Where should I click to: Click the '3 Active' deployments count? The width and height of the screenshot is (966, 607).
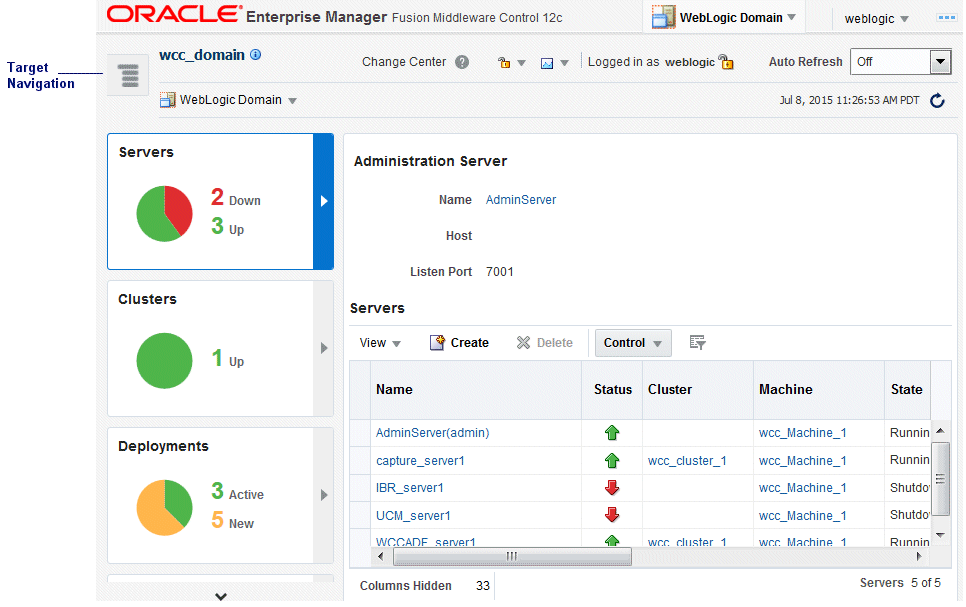click(237, 492)
